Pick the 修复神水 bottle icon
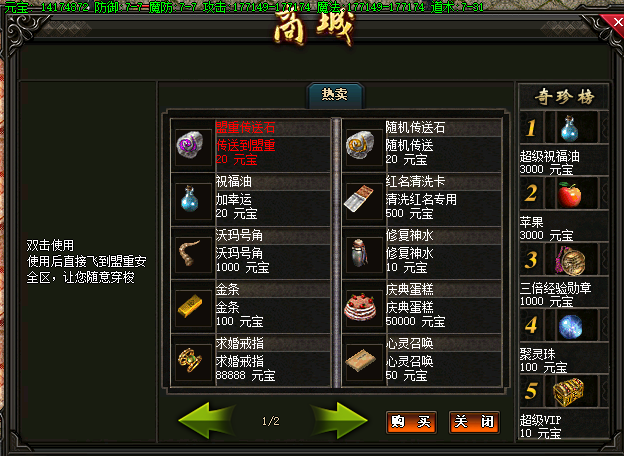Image resolution: width=624 pixels, height=456 pixels. [360, 253]
